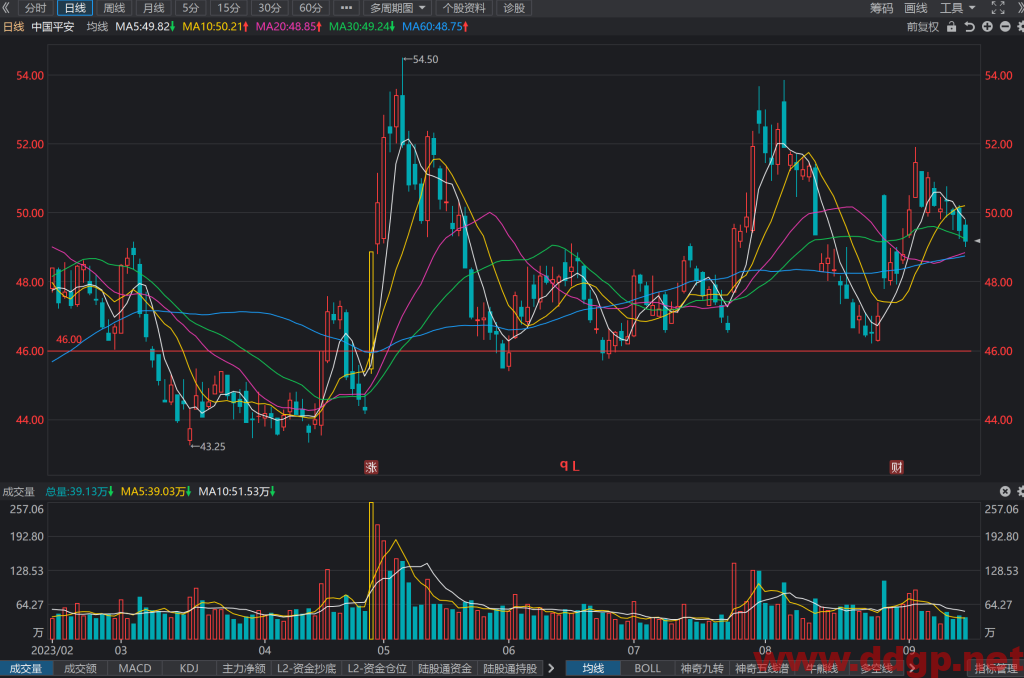
Task: Click the 日线 label before the stock name
Action: (14, 27)
